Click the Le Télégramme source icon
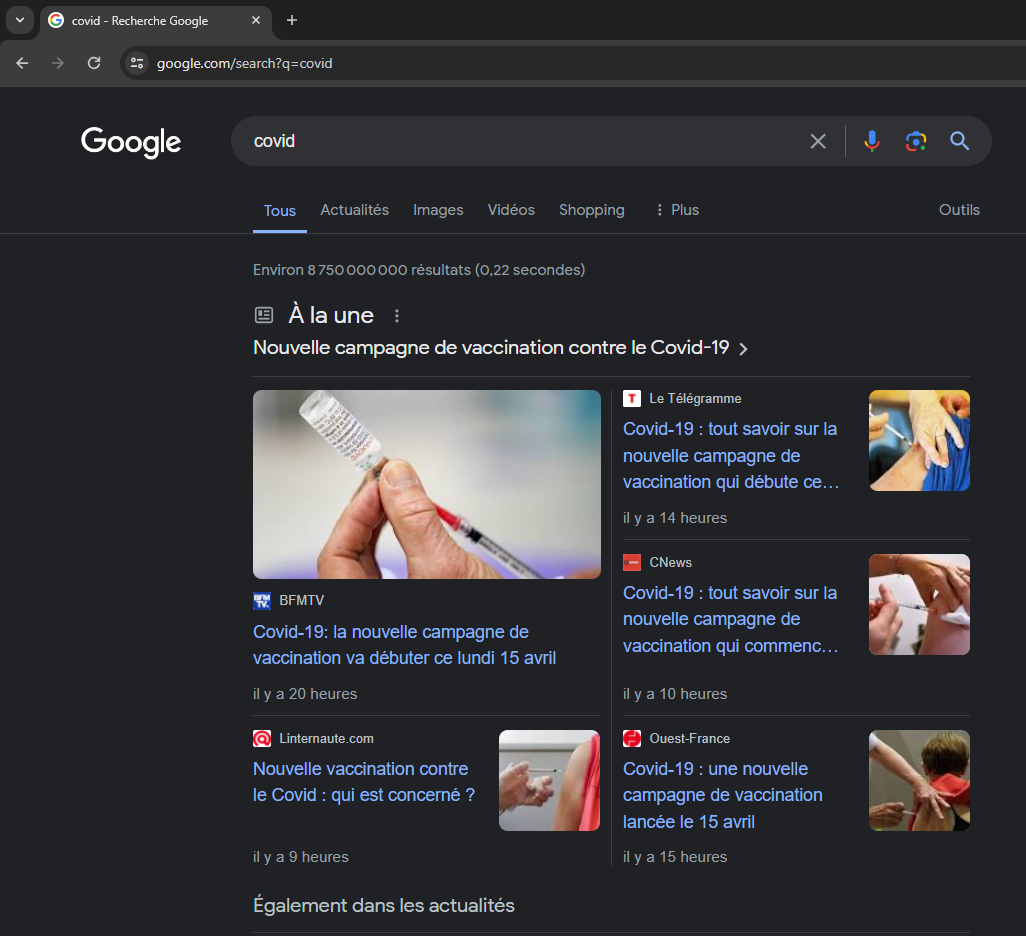 (631, 399)
